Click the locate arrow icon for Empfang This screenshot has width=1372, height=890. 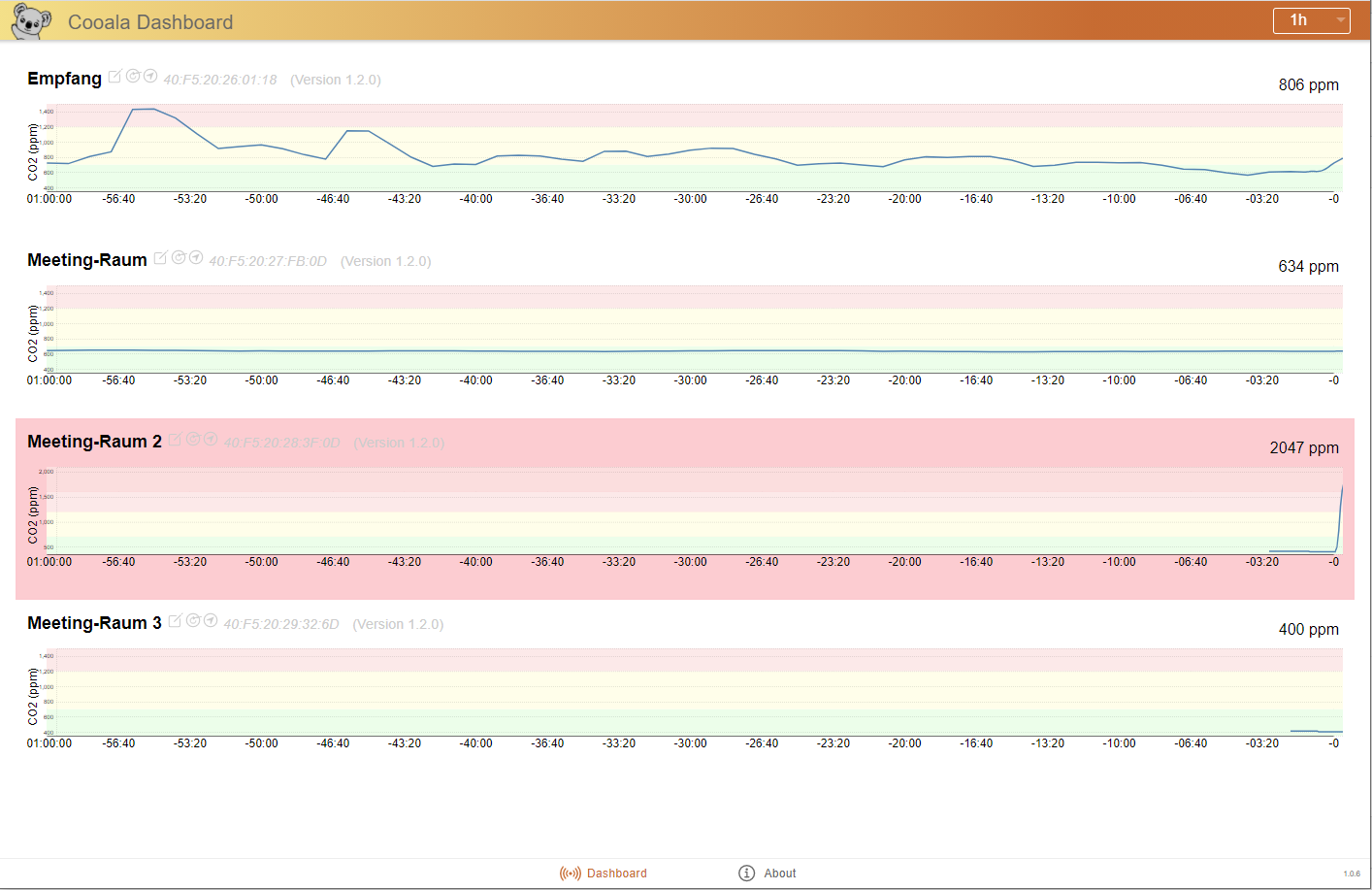point(150,76)
